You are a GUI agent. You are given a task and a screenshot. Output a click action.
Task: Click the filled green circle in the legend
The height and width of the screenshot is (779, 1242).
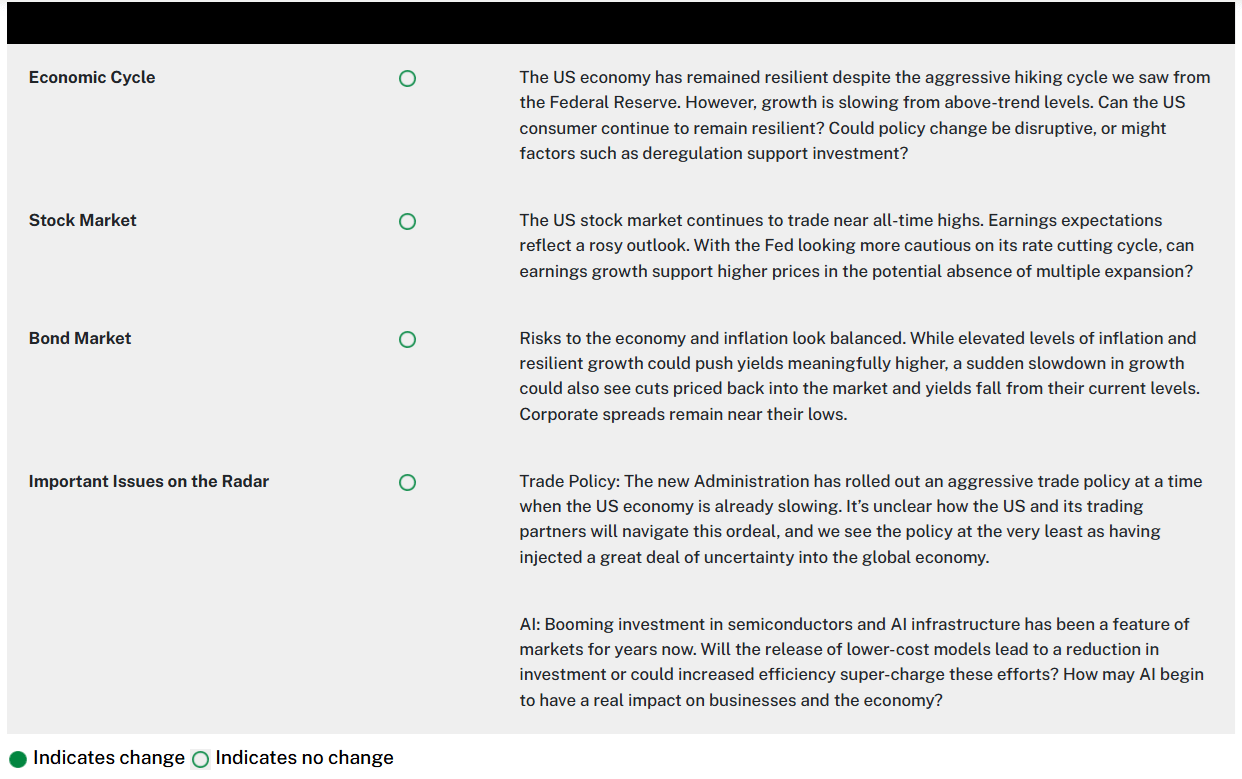(18, 759)
